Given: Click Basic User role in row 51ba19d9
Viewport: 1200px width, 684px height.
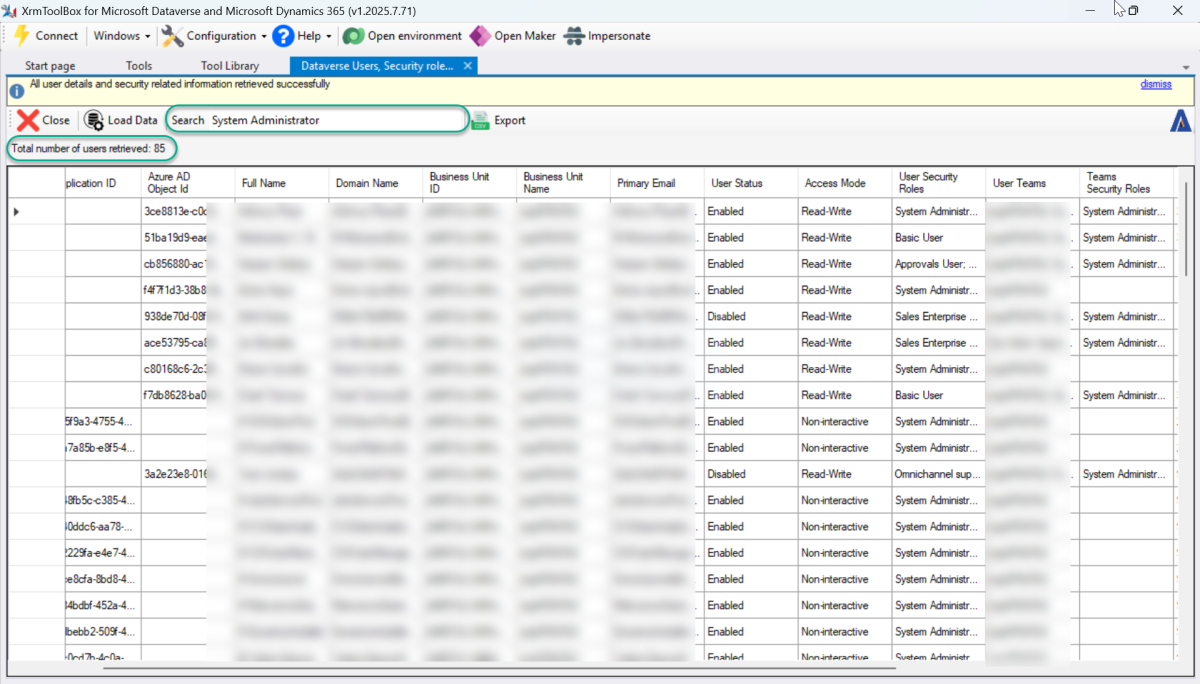Looking at the screenshot, I should (940, 238).
